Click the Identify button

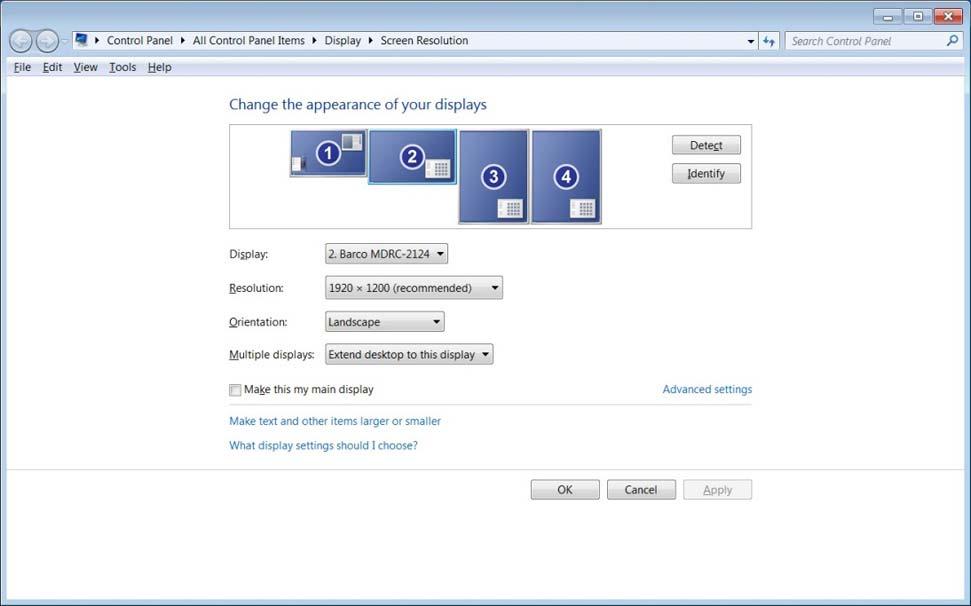tap(706, 173)
